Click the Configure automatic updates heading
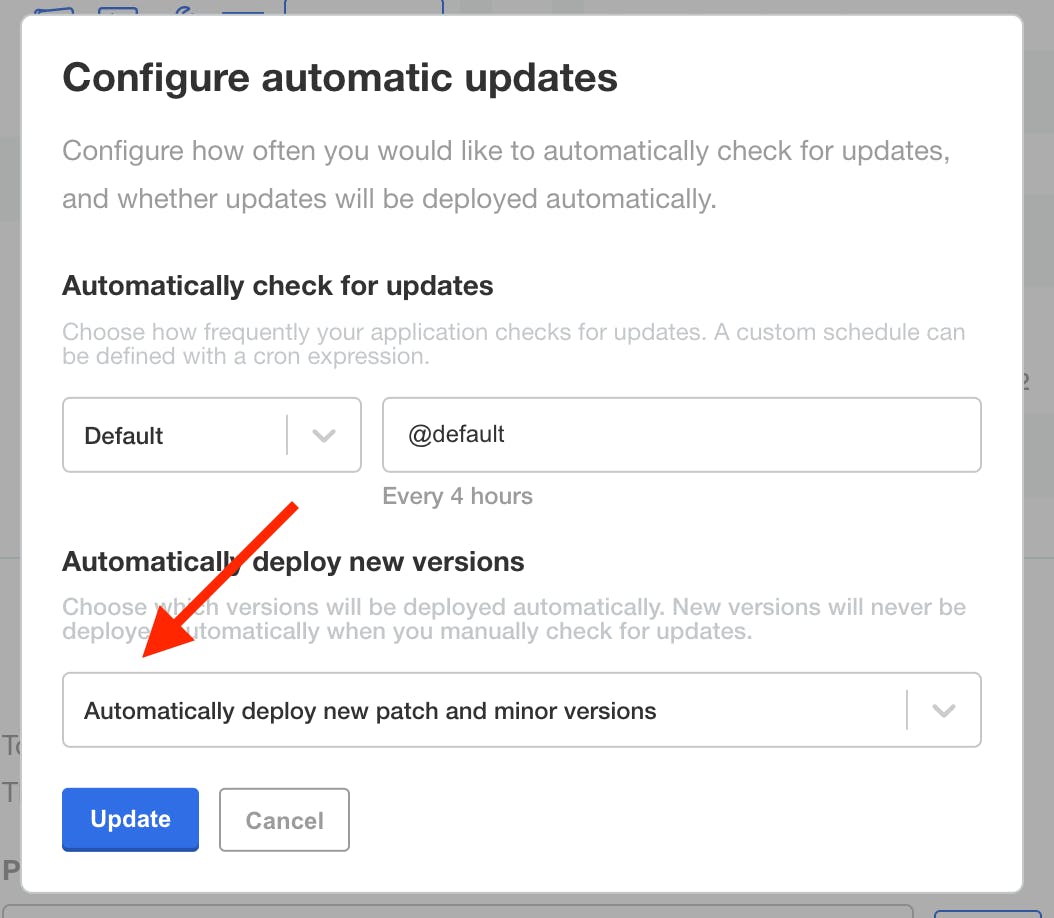 (x=340, y=77)
